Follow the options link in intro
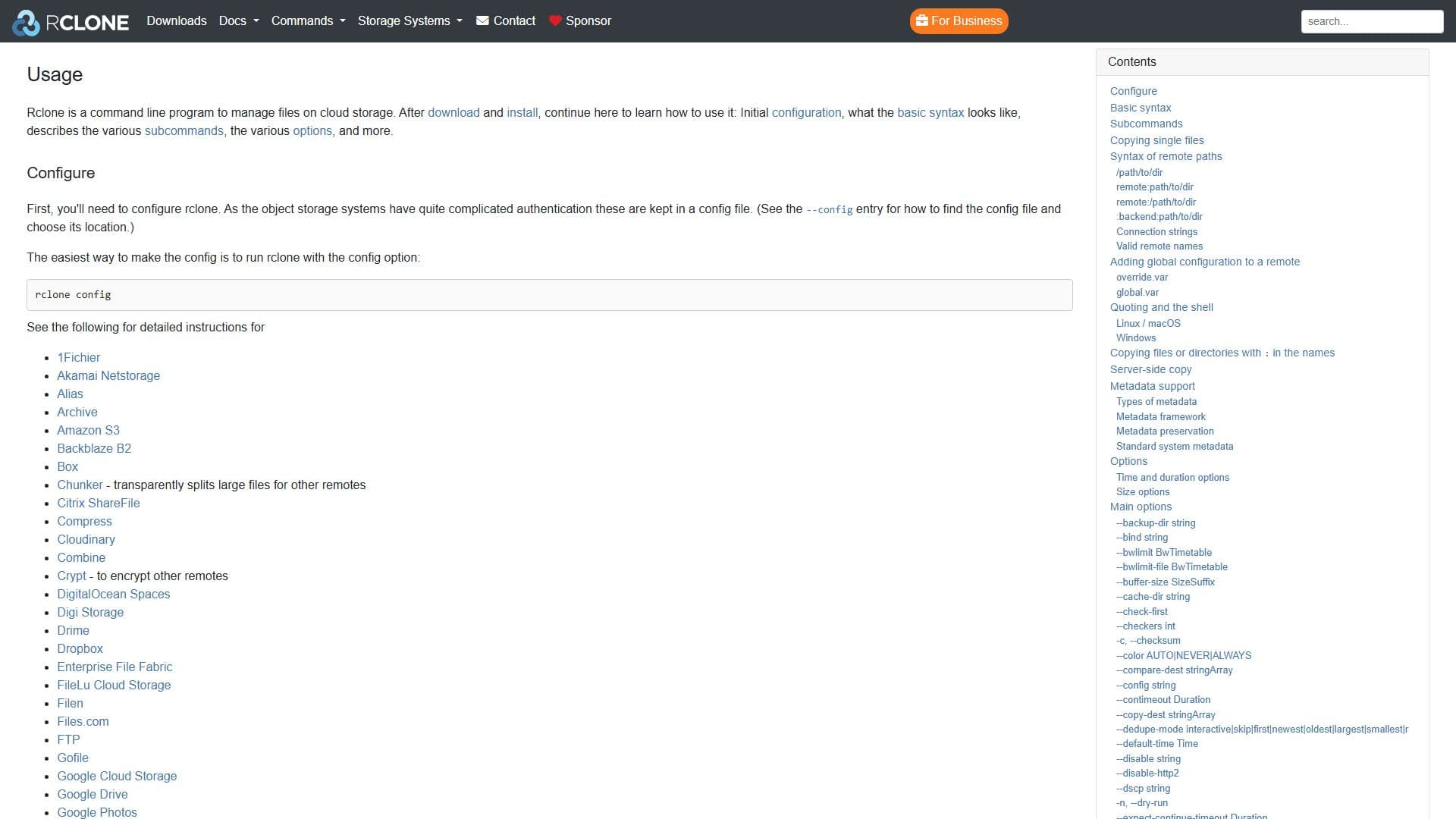This screenshot has width=1456, height=819. (312, 130)
